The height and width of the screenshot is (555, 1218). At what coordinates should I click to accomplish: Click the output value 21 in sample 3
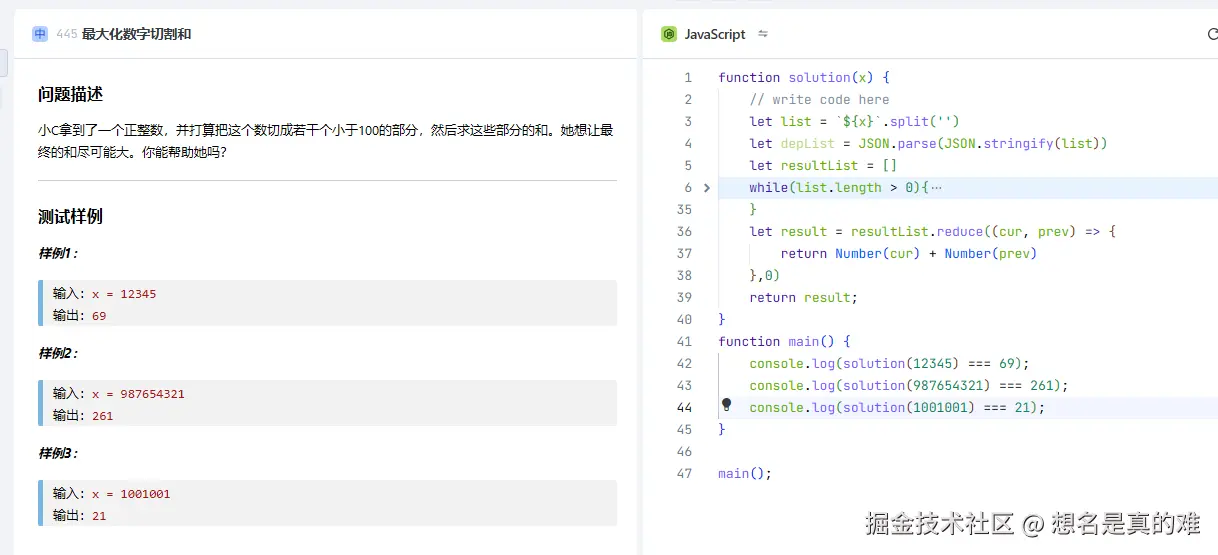coord(98,516)
